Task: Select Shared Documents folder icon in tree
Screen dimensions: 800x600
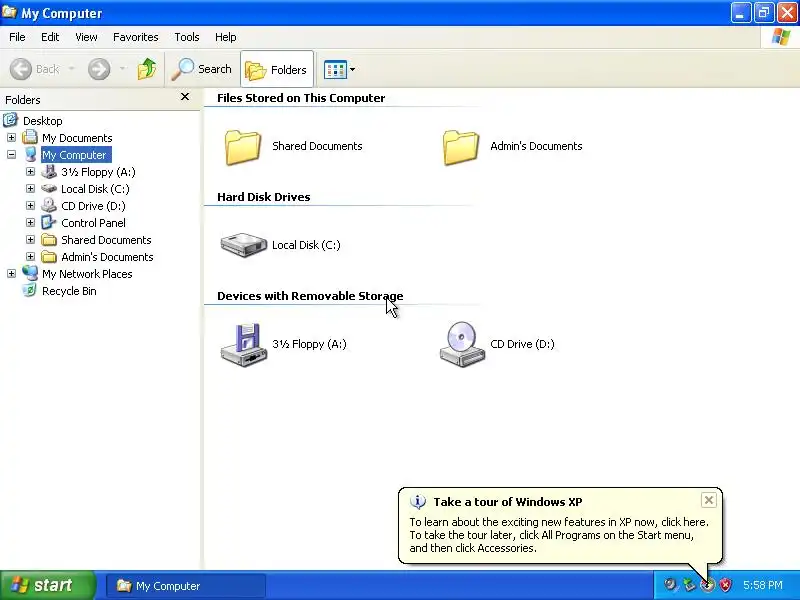Action: pos(49,240)
